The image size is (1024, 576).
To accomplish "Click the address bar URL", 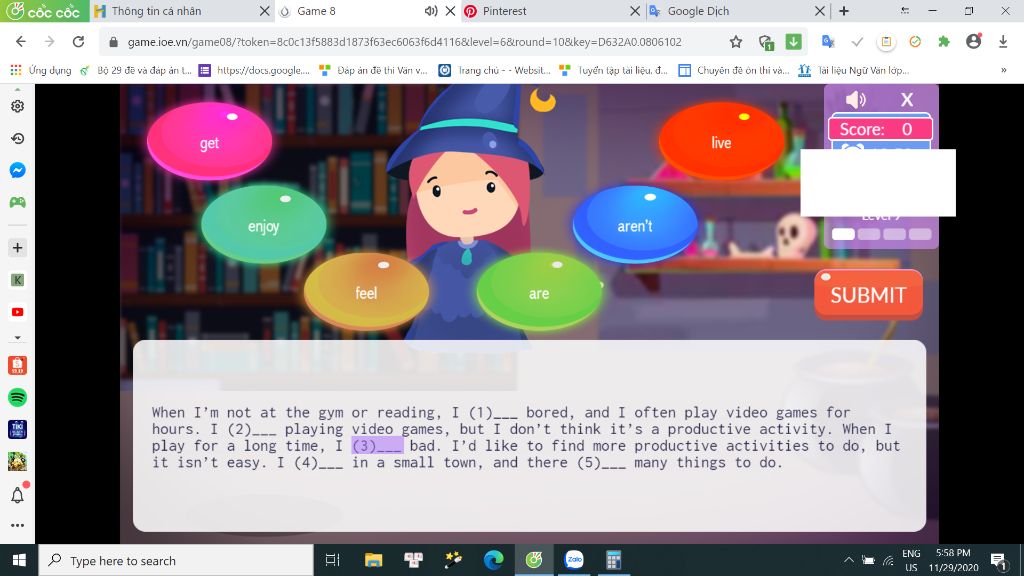I will point(404,42).
